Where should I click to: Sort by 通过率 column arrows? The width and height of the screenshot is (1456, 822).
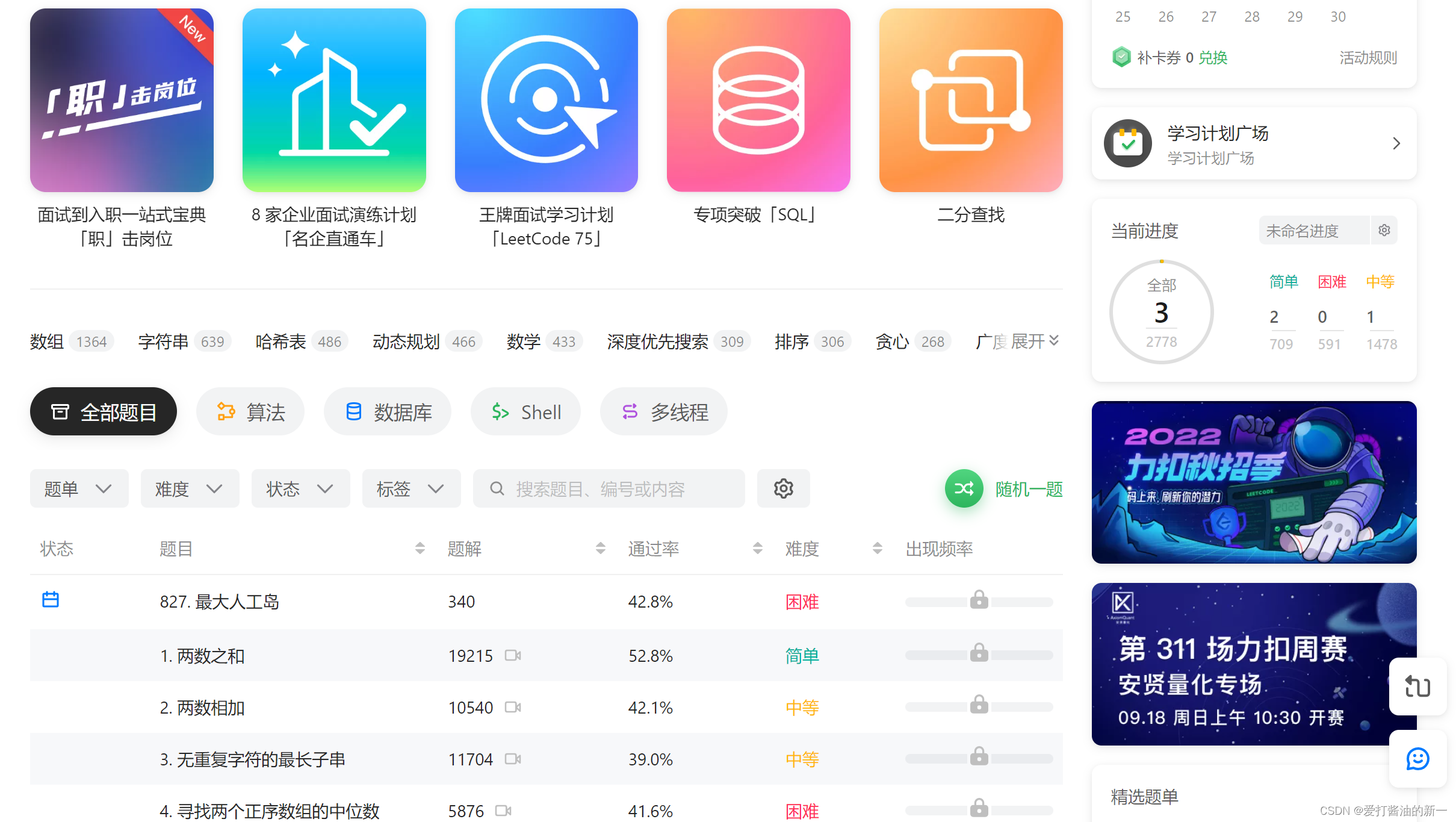(758, 548)
